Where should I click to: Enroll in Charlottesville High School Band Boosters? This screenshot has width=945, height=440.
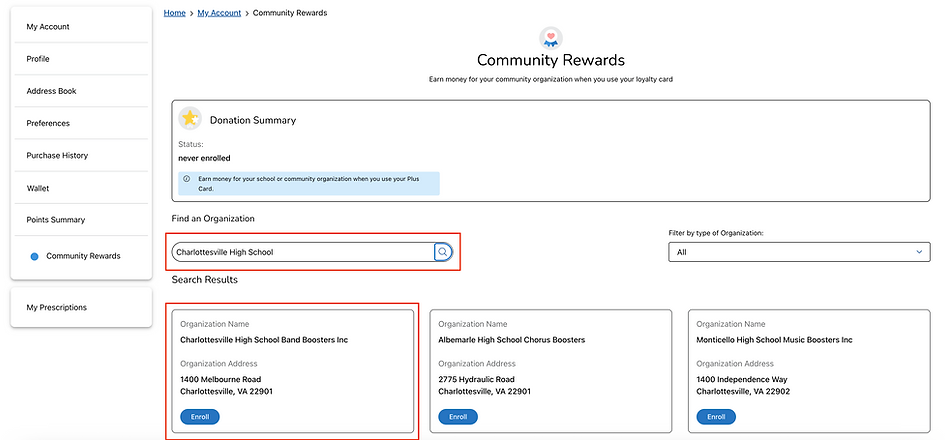point(200,416)
